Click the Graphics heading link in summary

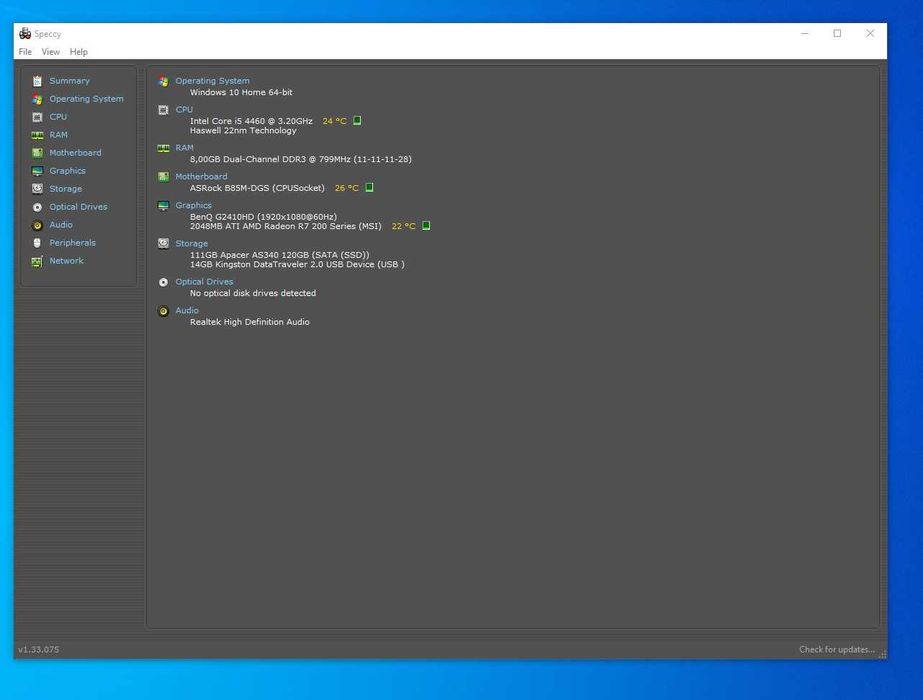coord(194,205)
